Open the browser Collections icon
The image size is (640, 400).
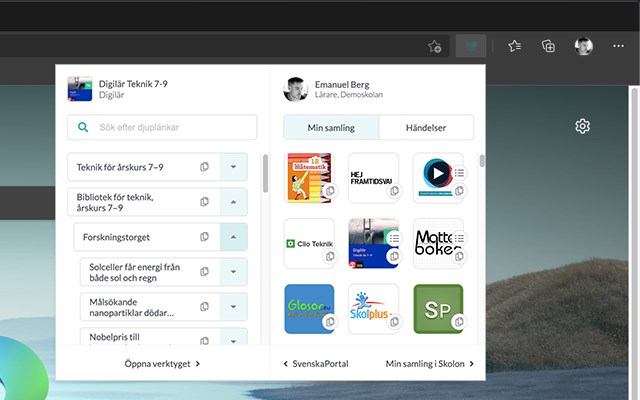click(x=548, y=46)
